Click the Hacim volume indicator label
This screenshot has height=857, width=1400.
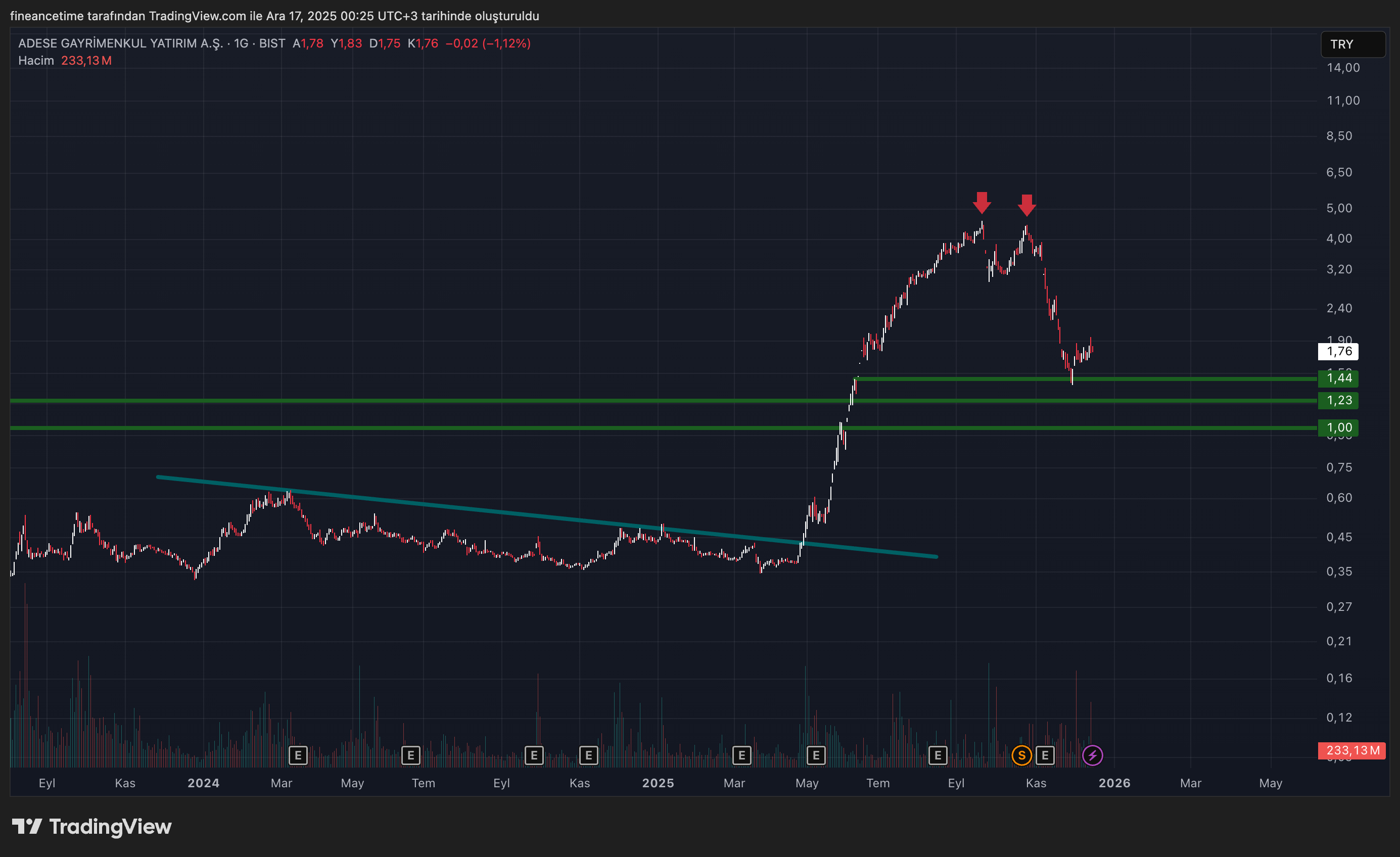click(x=36, y=60)
